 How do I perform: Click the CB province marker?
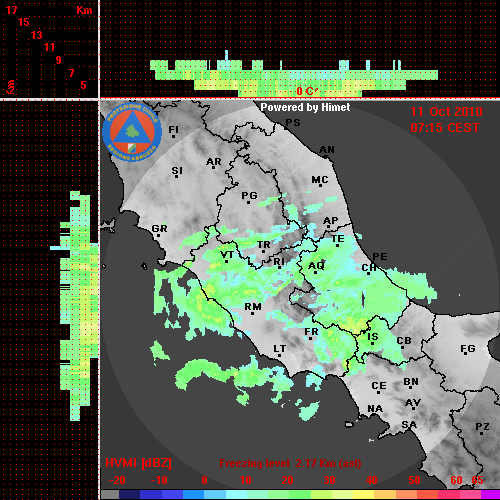[404, 341]
